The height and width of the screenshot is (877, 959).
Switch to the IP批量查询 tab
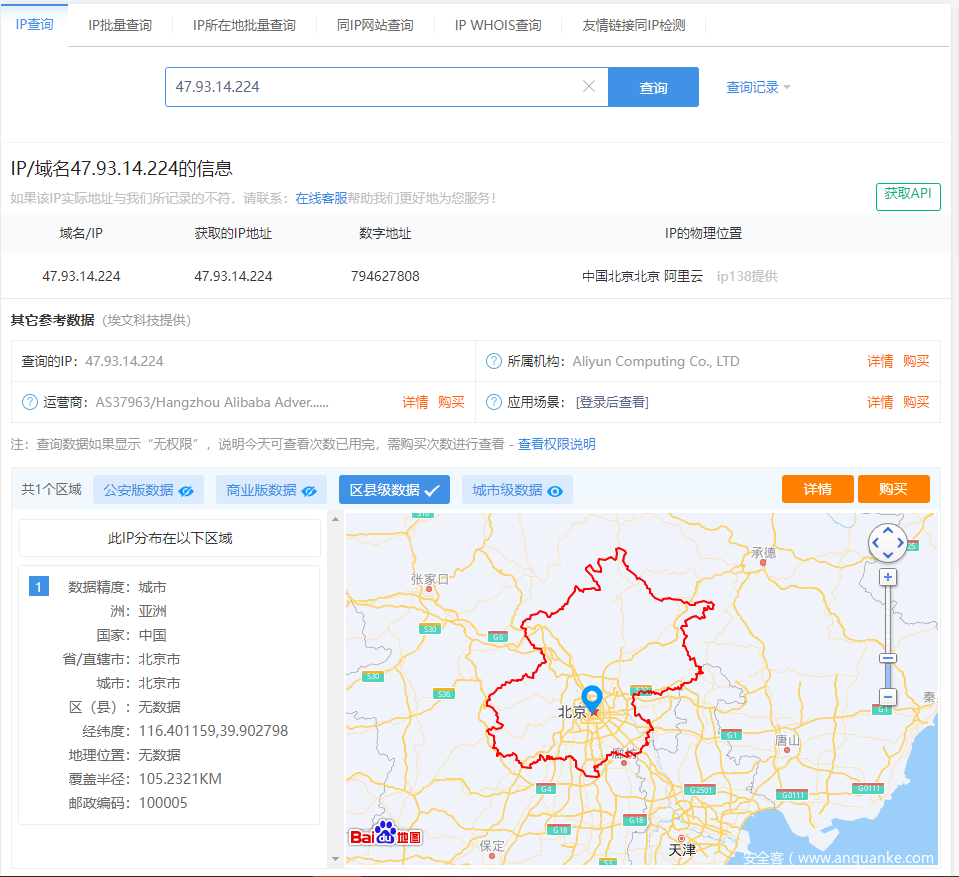pyautogui.click(x=120, y=25)
